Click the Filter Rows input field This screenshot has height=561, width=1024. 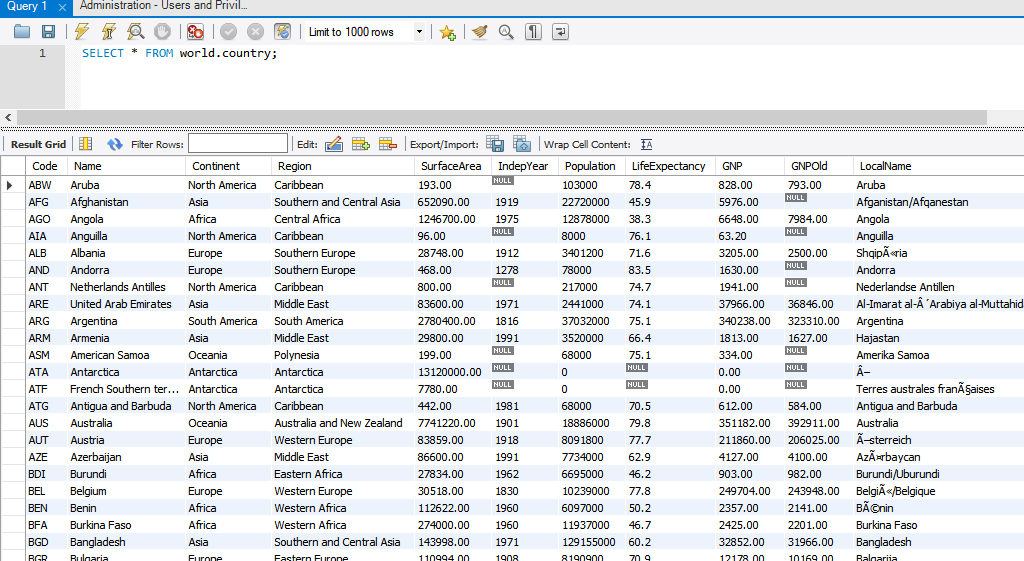[237, 144]
